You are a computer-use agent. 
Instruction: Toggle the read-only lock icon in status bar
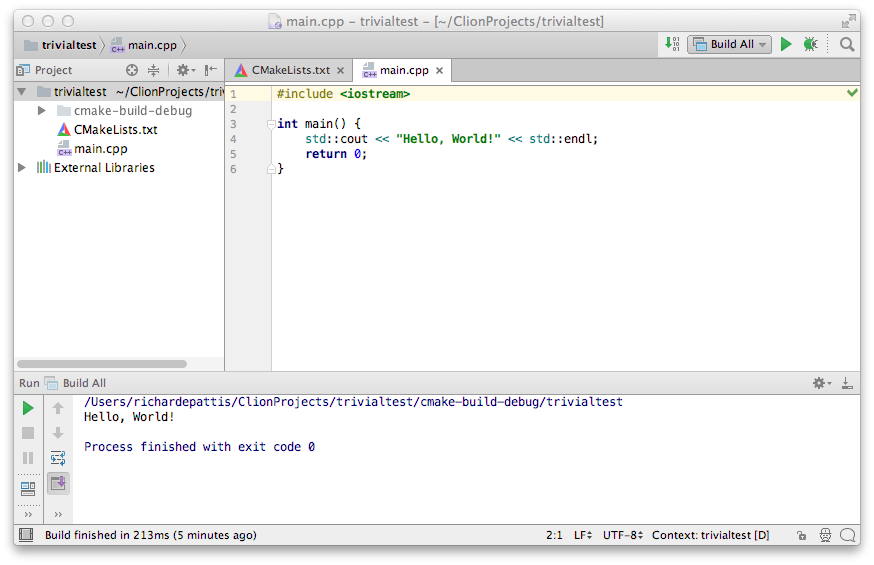point(801,536)
